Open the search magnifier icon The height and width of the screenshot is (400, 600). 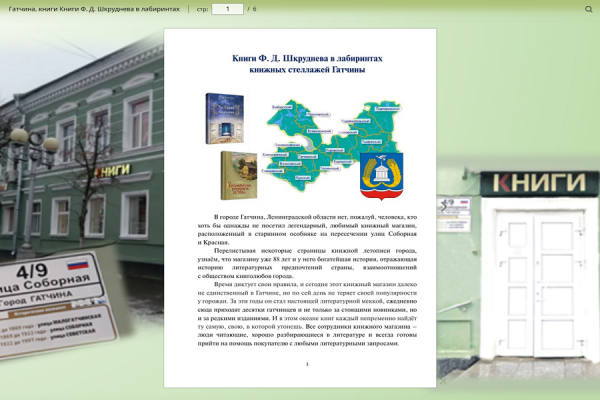pos(589,9)
